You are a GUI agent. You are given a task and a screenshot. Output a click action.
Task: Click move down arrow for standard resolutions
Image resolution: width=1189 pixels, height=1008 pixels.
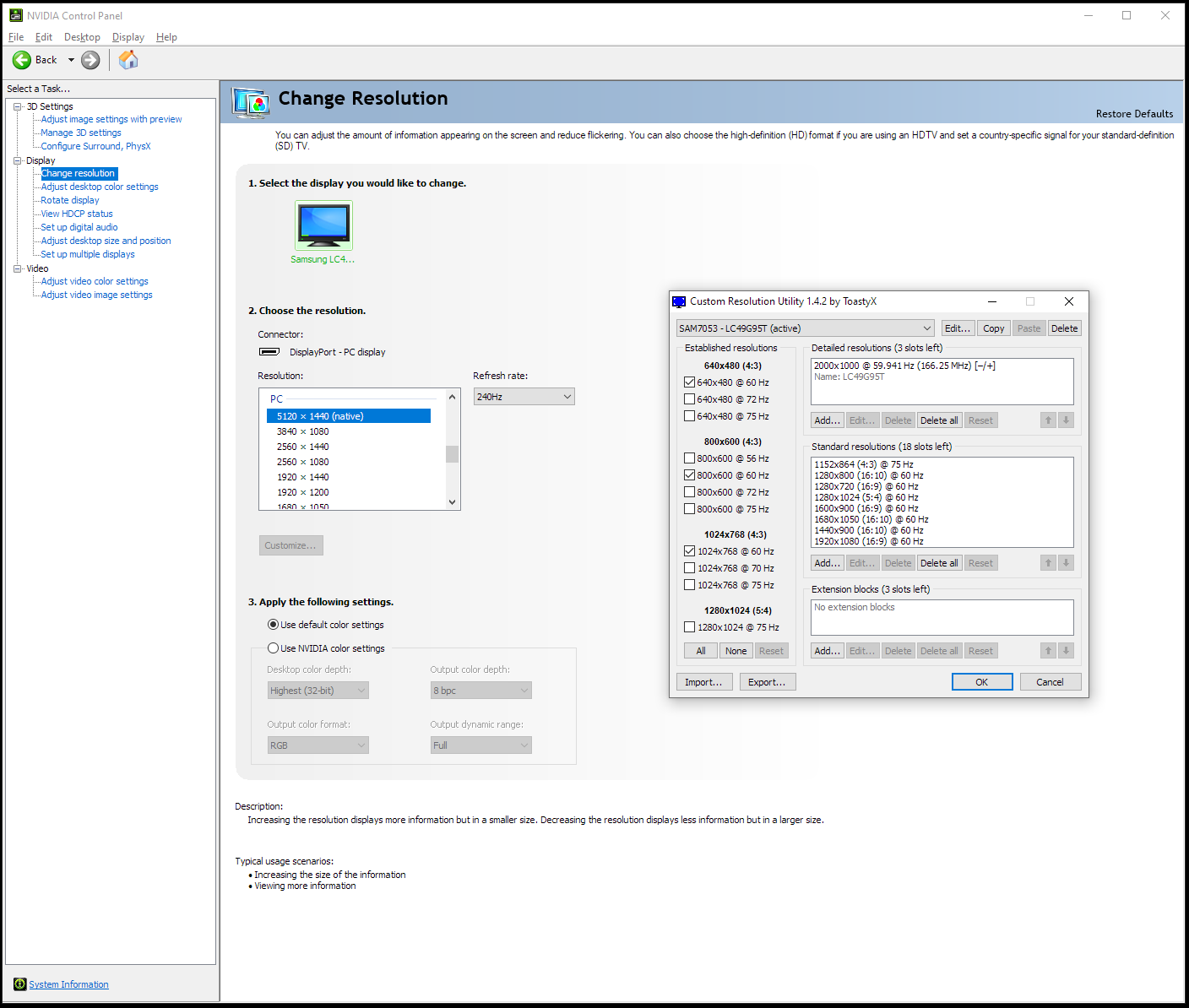[x=1066, y=563]
